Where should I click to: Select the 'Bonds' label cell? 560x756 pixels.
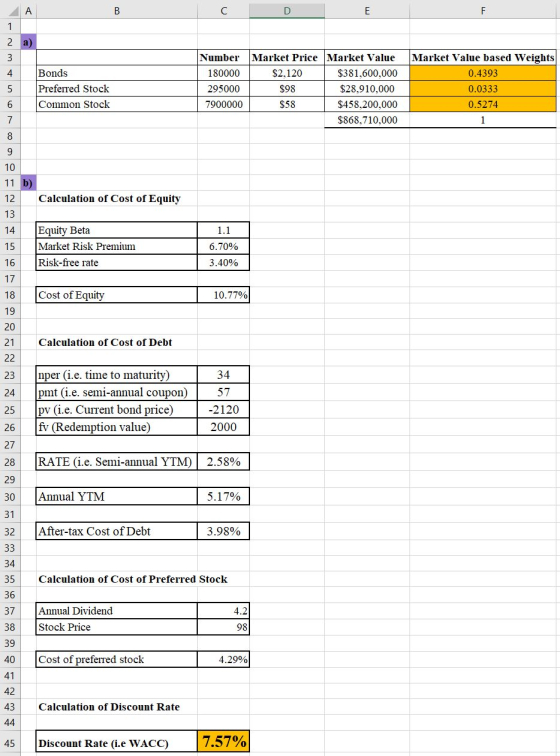pos(117,73)
